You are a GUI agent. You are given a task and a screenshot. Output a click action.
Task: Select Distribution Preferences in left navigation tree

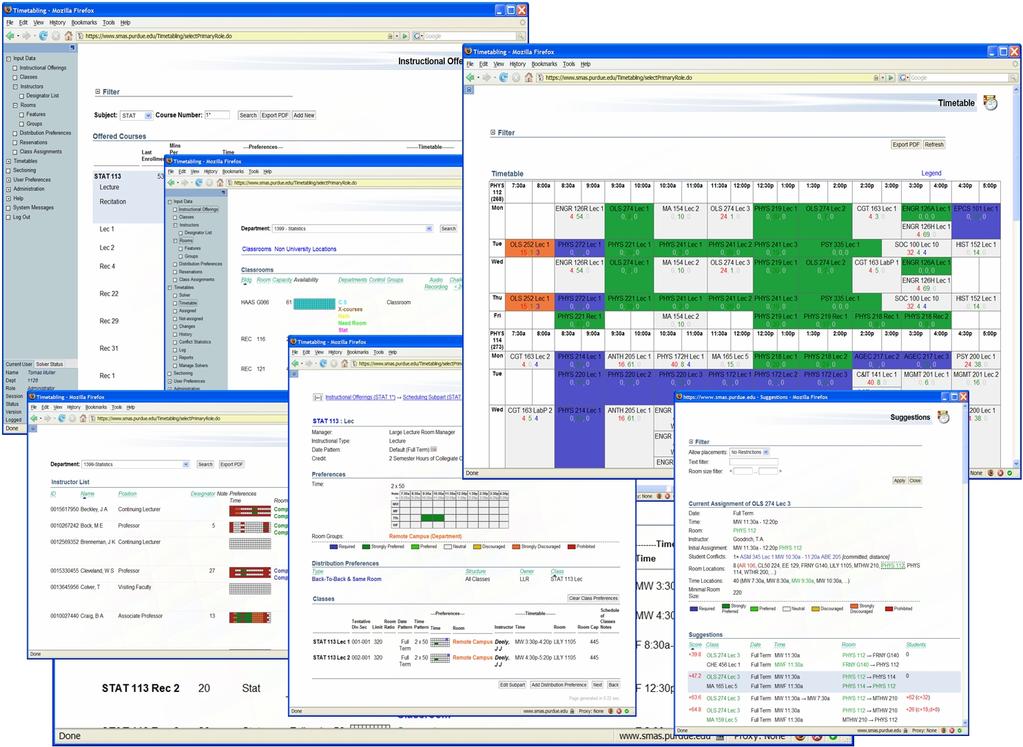click(45, 133)
